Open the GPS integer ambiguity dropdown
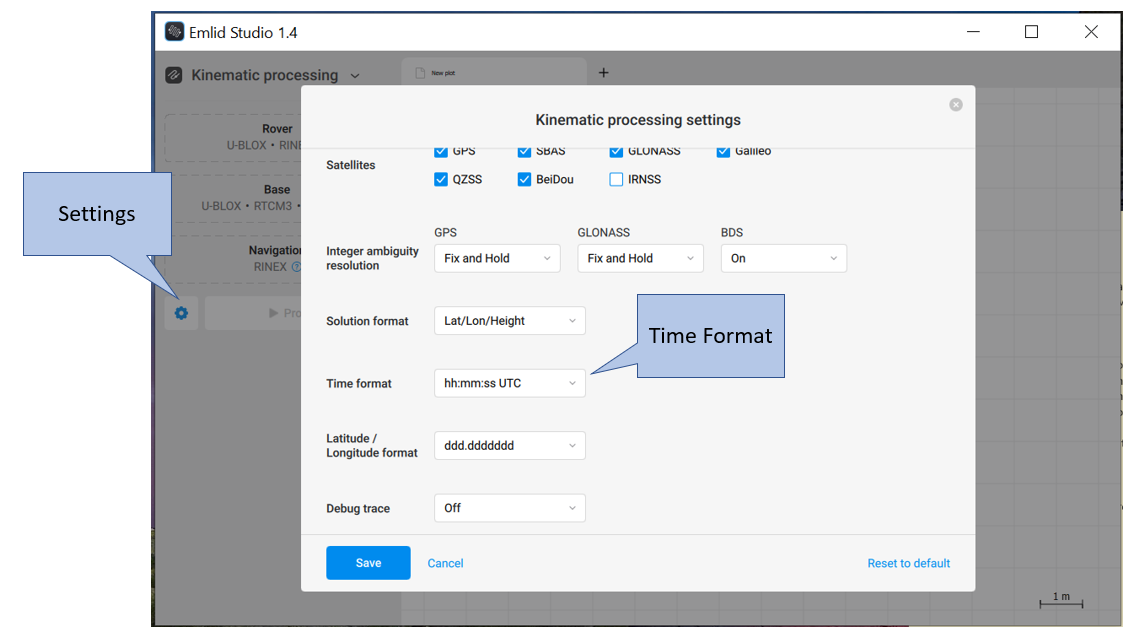Viewport: 1134px width, 636px height. [497, 258]
